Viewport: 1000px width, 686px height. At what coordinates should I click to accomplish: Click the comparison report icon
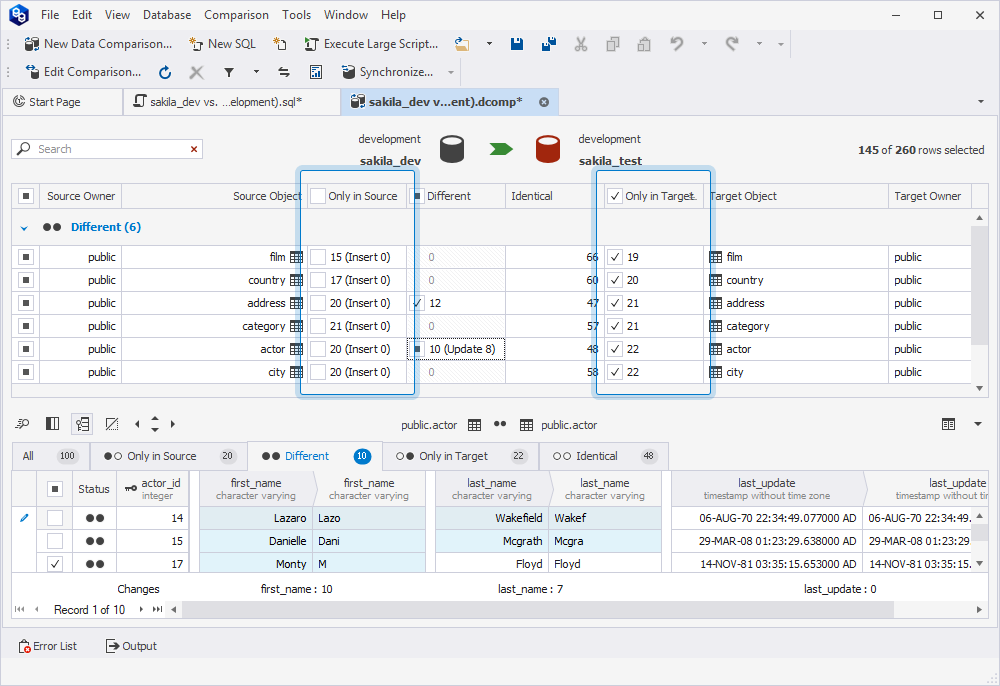(316, 72)
